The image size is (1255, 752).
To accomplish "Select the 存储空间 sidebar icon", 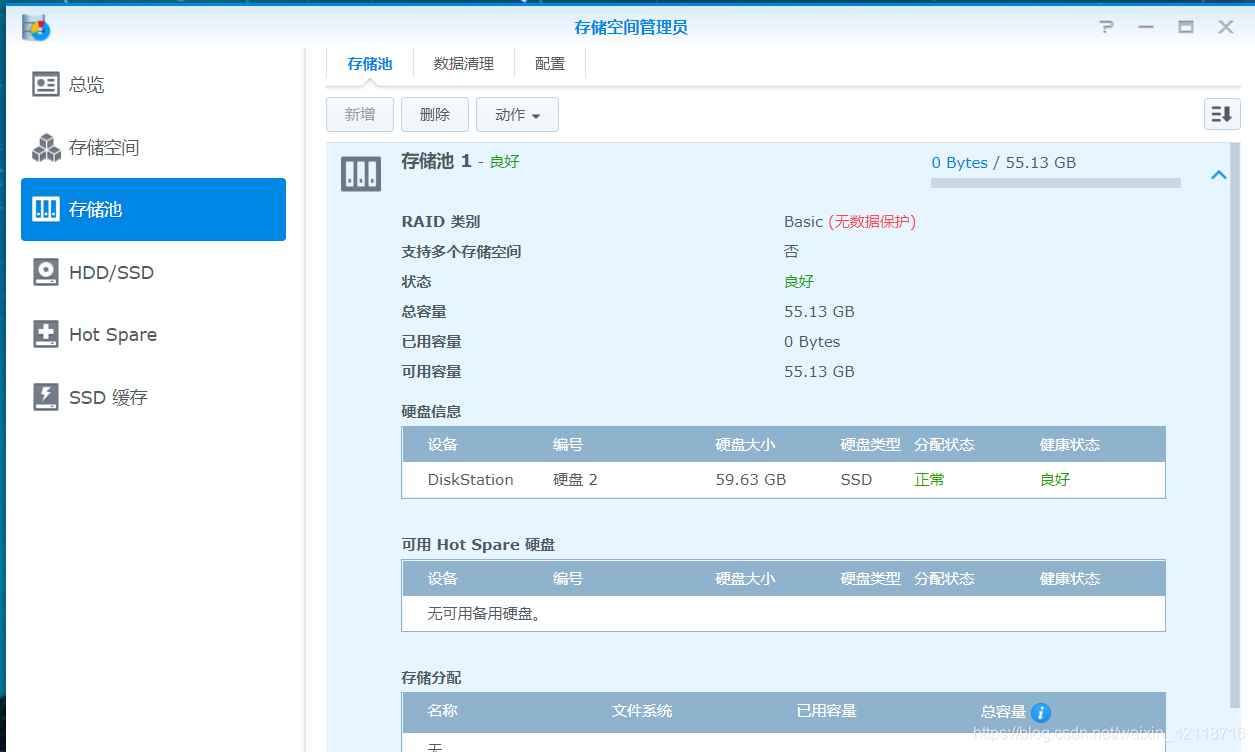I will pyautogui.click(x=104, y=147).
